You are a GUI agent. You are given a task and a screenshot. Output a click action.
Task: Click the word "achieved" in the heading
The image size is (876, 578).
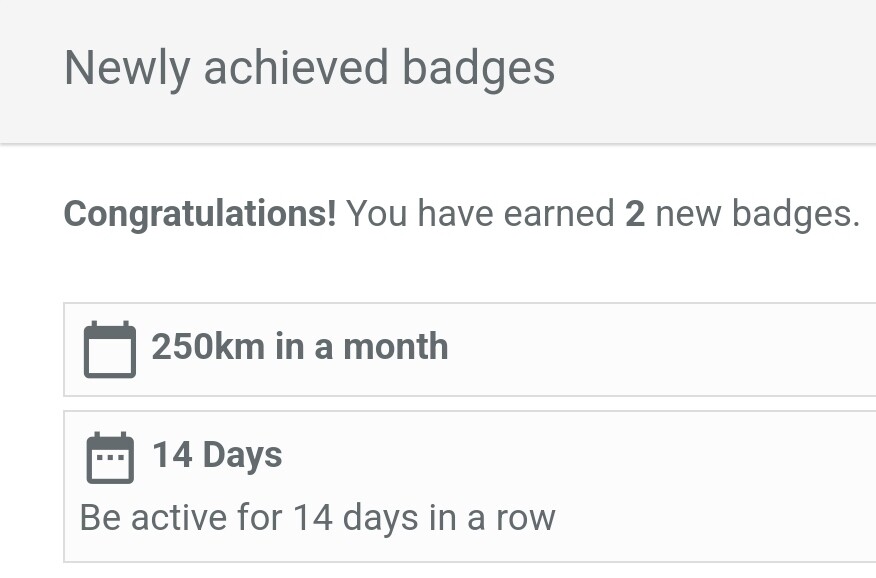(295, 68)
